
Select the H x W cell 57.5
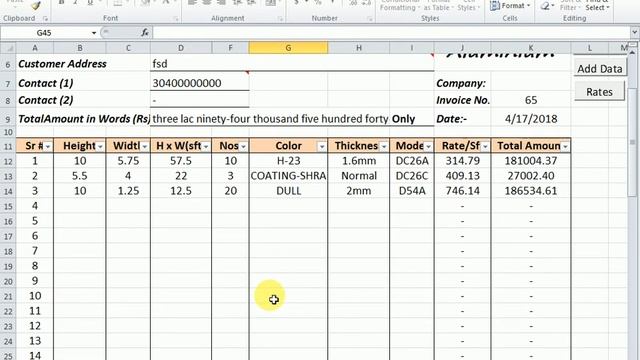click(x=181, y=161)
